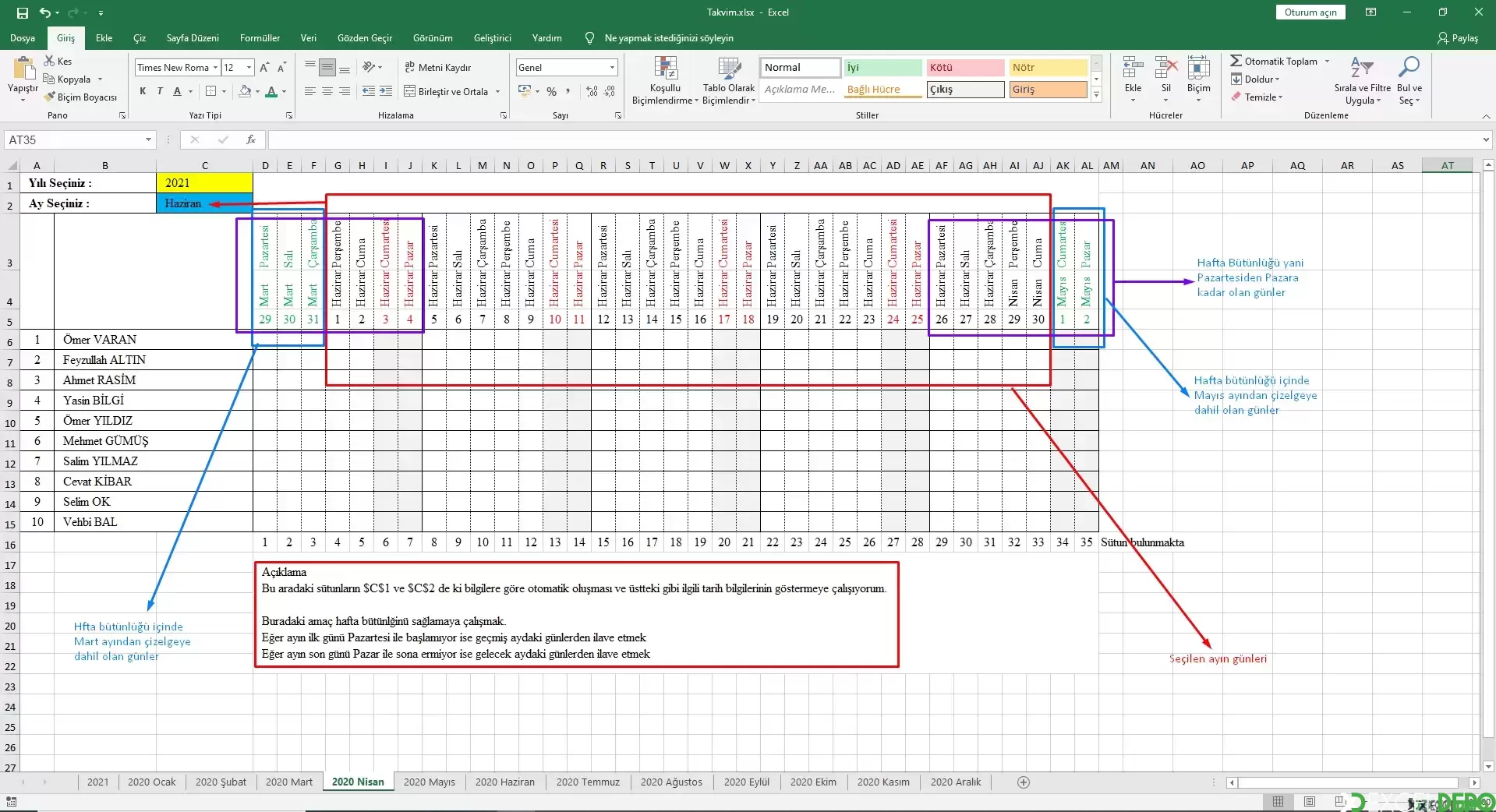Toggle underline (A) formatting
The width and height of the screenshot is (1496, 812).
point(178,91)
